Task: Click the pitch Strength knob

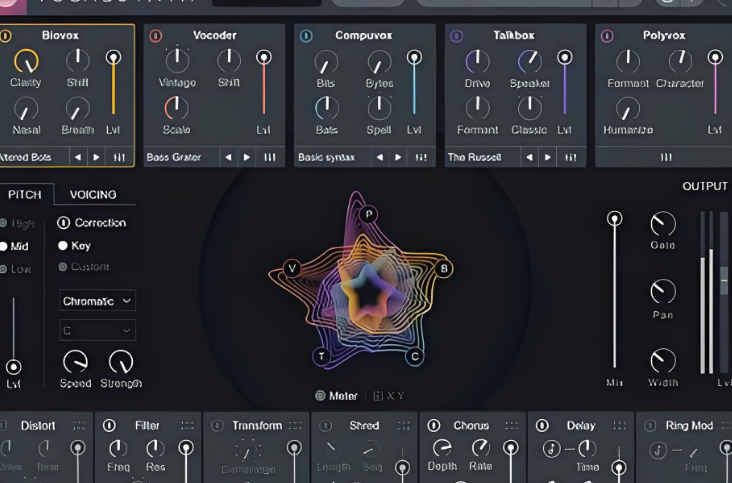Action: point(121,362)
